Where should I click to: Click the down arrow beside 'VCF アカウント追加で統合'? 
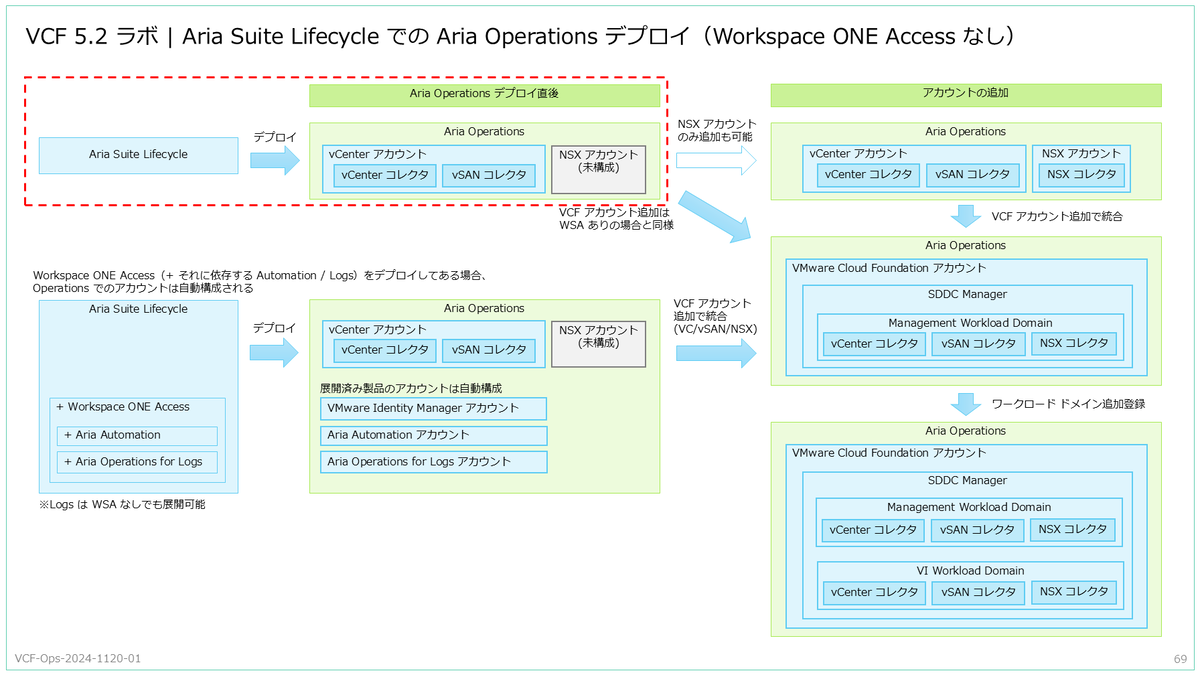coord(965,216)
